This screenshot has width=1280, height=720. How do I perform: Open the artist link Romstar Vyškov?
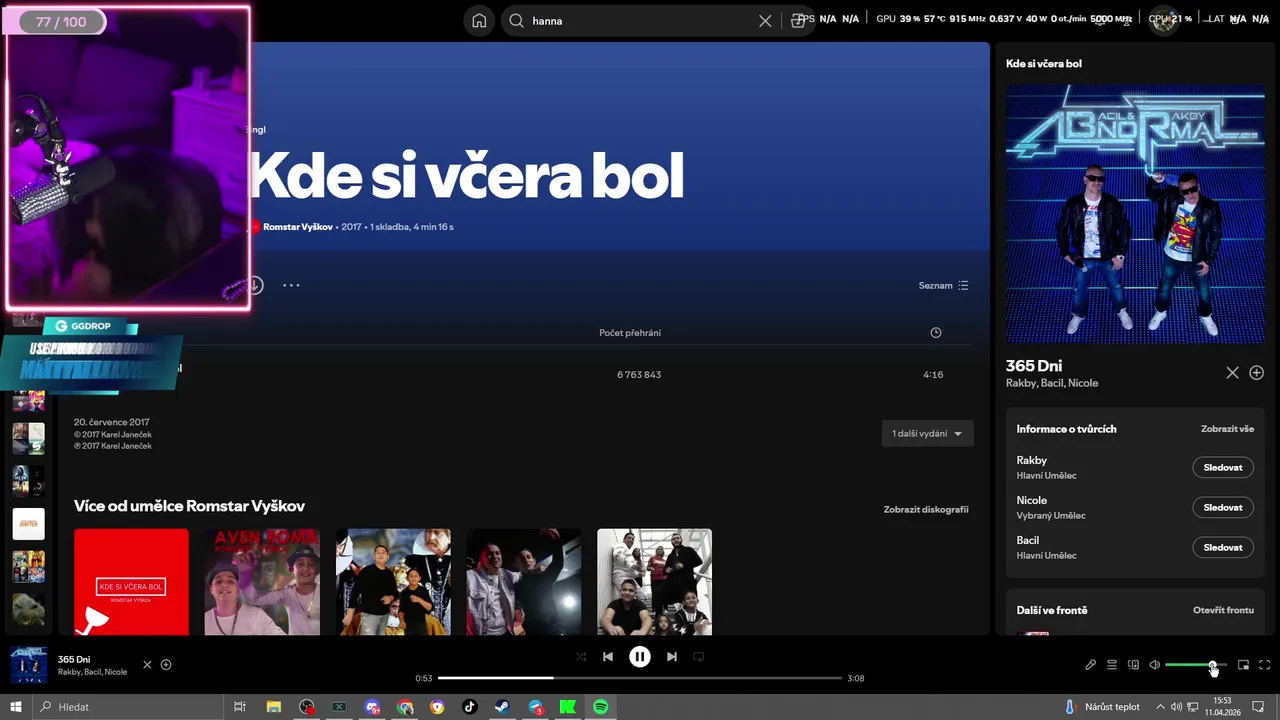[298, 227]
